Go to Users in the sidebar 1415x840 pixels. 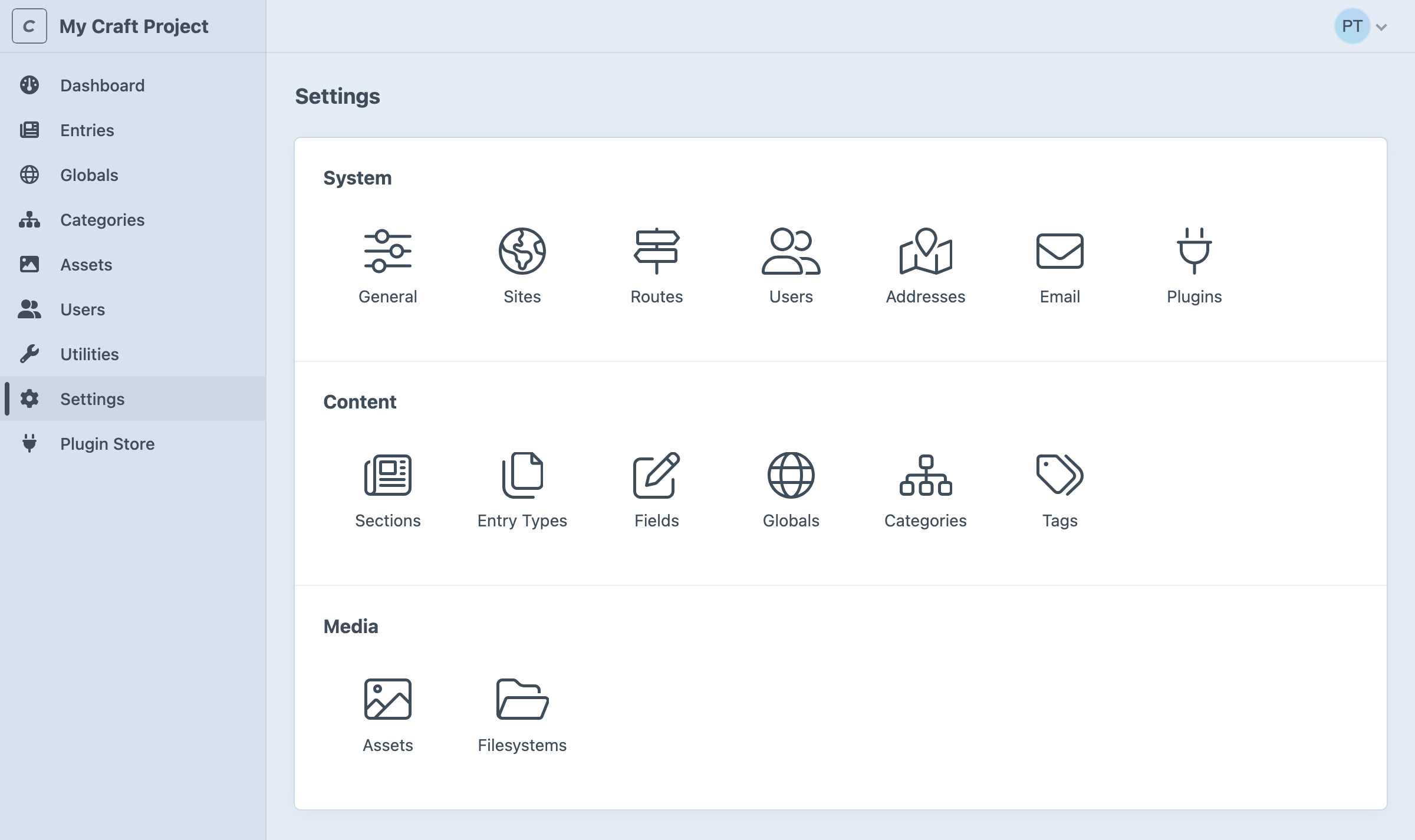133,309
